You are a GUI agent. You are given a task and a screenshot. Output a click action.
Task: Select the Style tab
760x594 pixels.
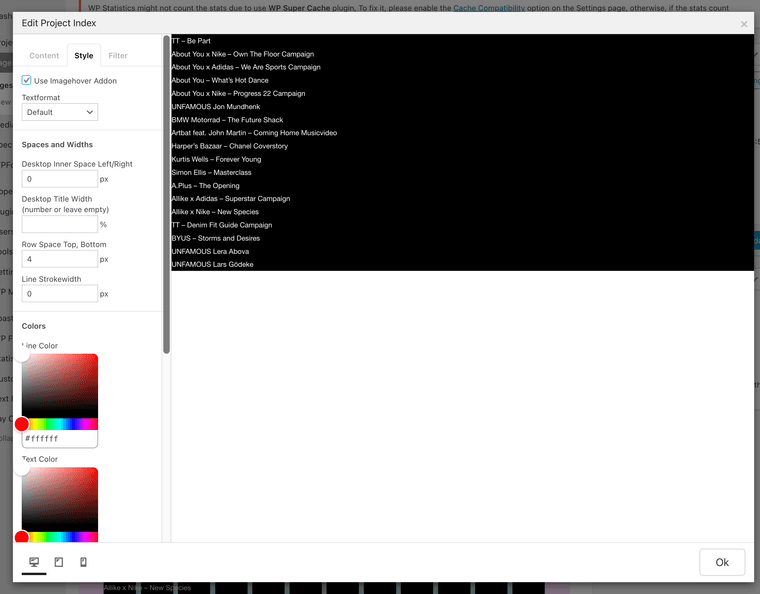pos(84,56)
